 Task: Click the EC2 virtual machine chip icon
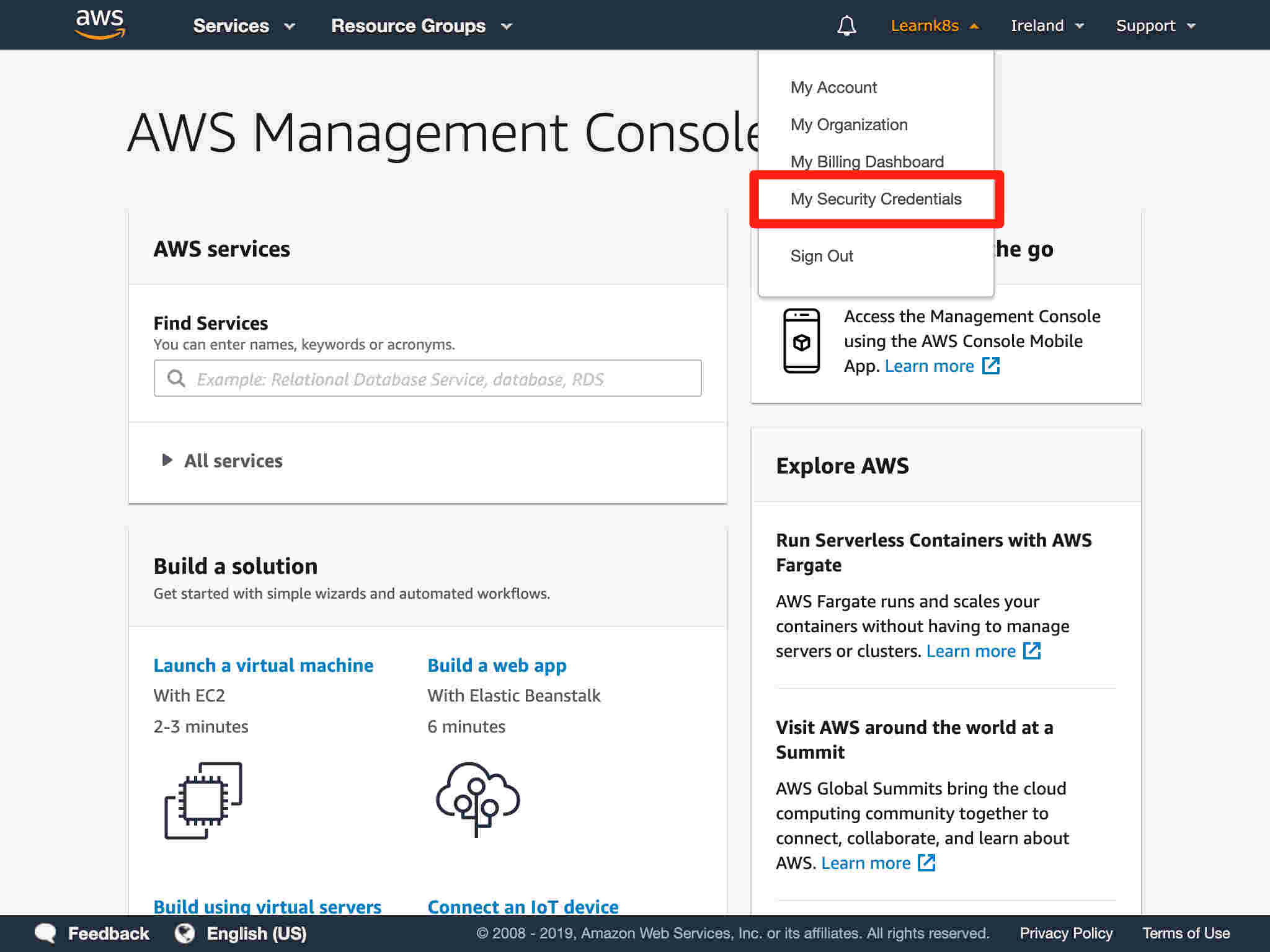coord(203,800)
